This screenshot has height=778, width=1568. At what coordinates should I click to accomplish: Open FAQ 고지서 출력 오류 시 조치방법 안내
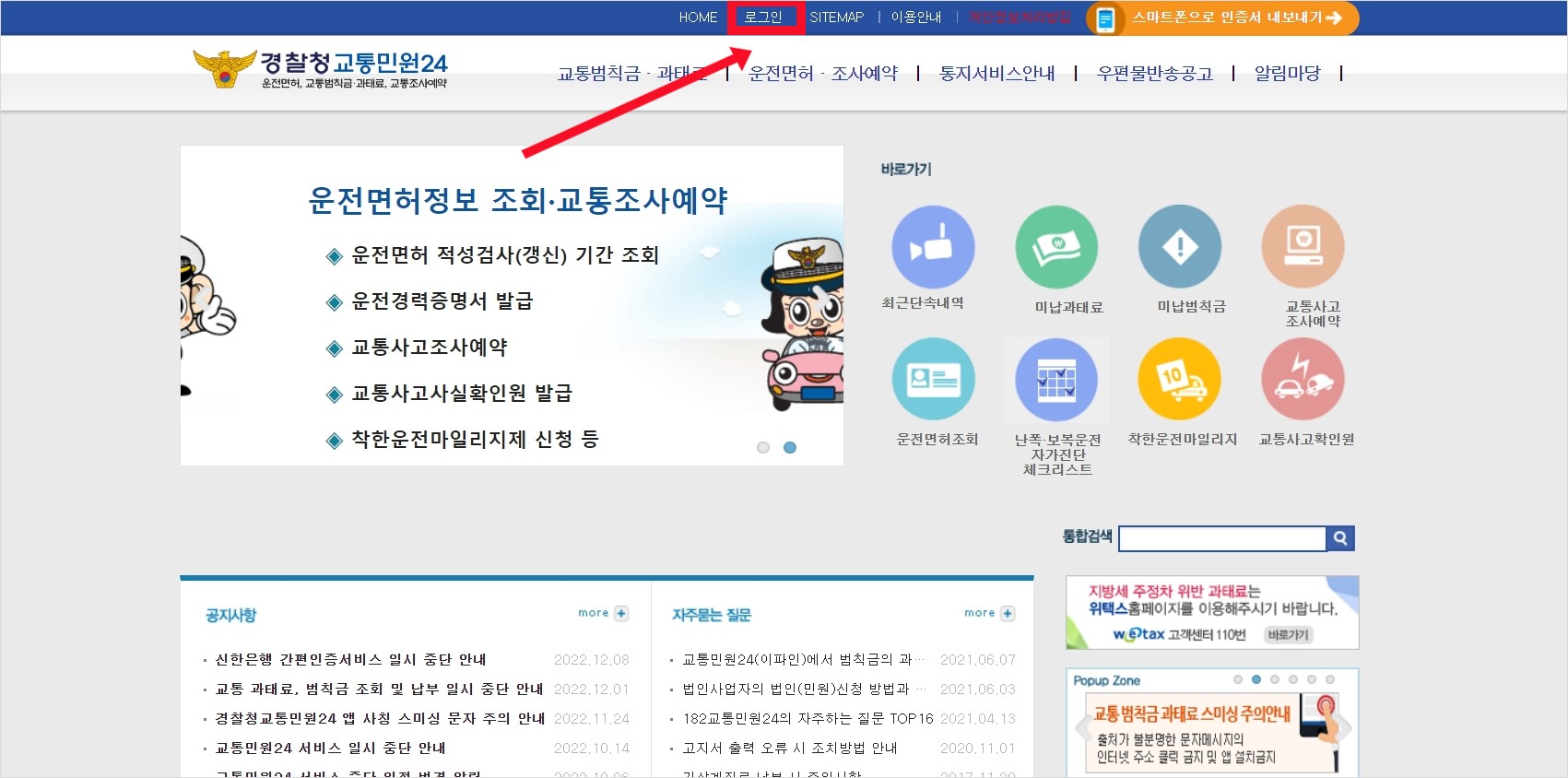point(789,749)
